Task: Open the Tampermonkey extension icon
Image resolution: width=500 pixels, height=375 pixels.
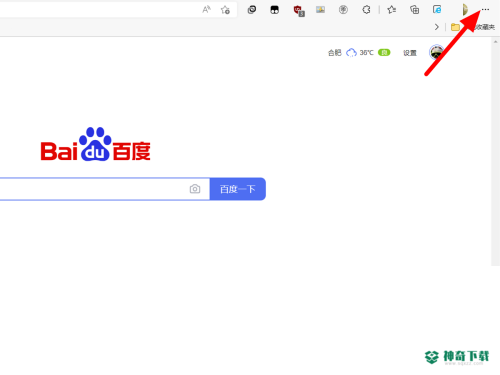Action: click(274, 10)
